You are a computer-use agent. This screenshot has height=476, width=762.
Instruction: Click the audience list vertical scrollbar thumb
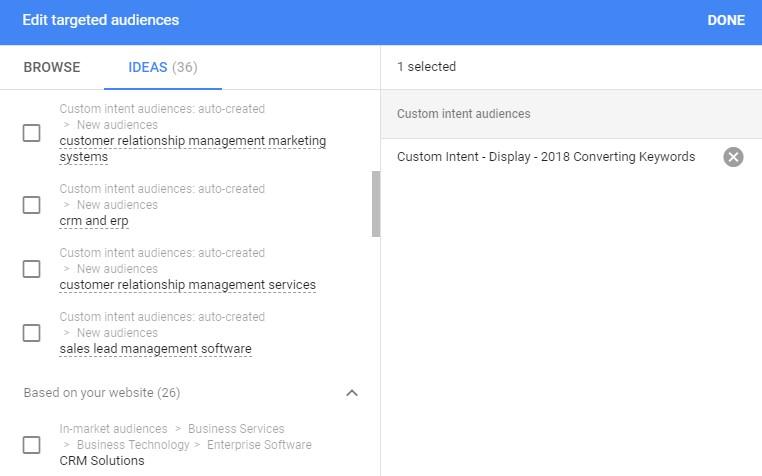point(376,204)
